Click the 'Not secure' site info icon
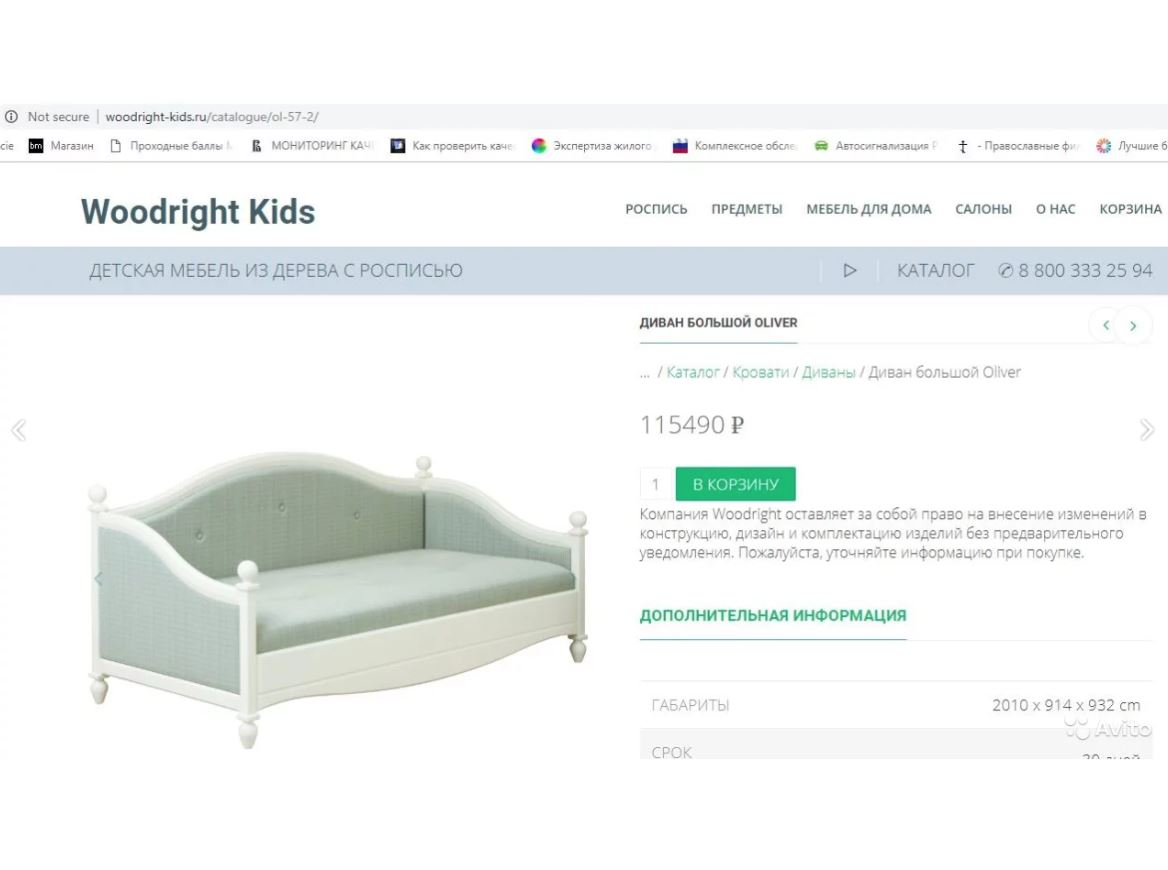The image size is (1168, 870). tap(12, 117)
